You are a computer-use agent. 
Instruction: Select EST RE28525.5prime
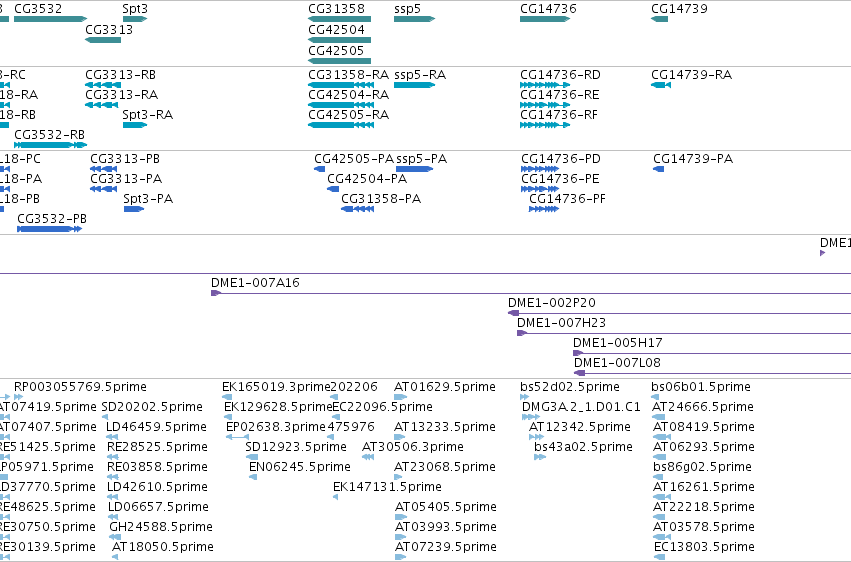click(x=113, y=457)
